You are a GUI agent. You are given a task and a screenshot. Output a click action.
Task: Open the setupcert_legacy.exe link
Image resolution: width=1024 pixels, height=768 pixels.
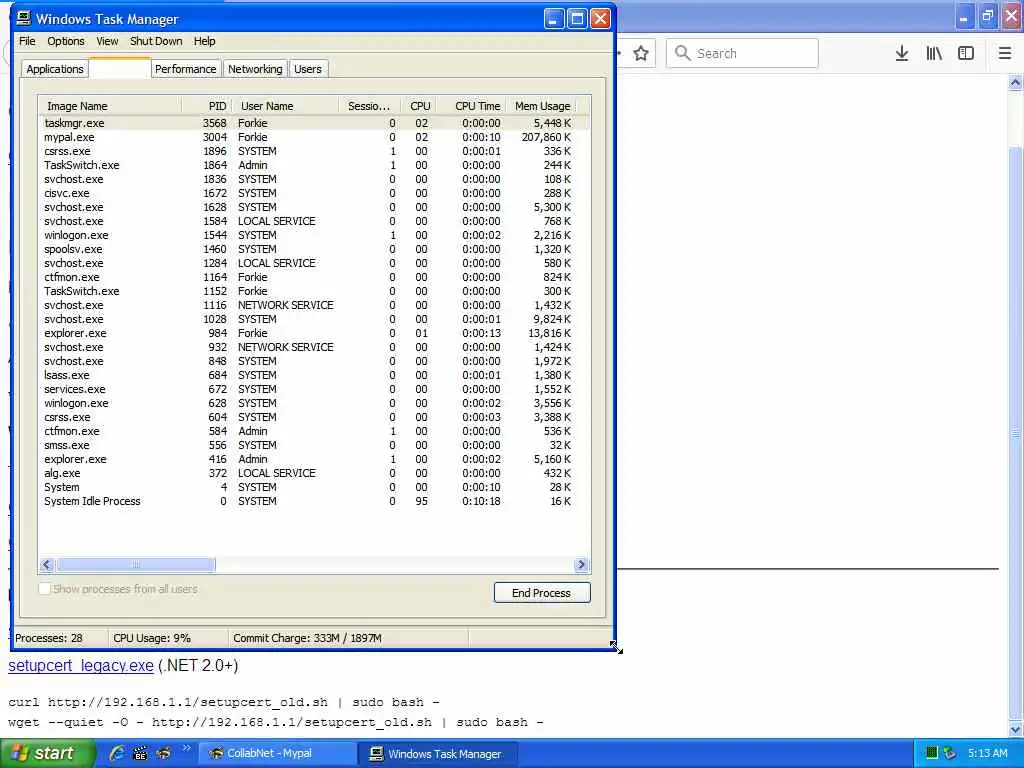tap(81, 665)
